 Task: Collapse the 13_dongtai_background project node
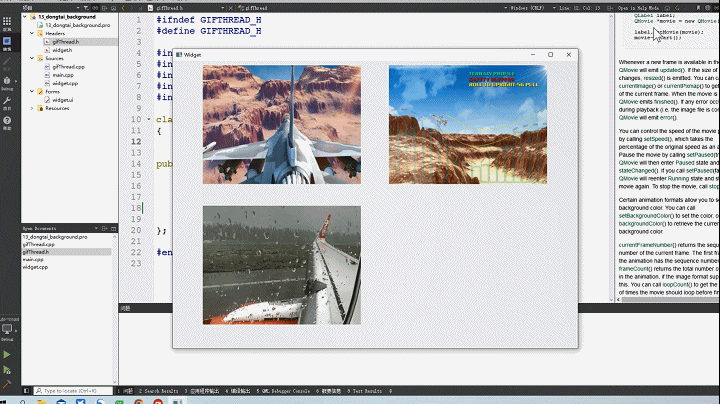tap(25, 17)
